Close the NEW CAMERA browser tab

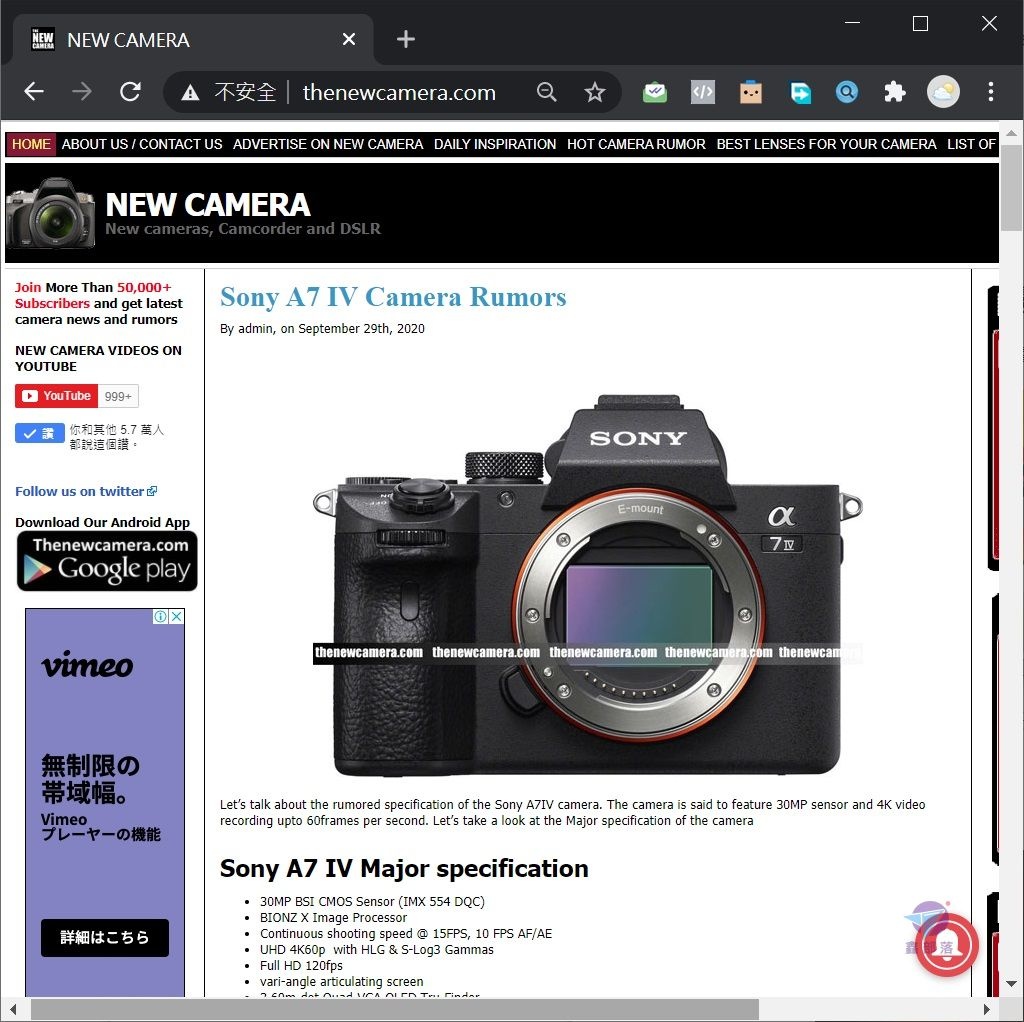pos(349,39)
